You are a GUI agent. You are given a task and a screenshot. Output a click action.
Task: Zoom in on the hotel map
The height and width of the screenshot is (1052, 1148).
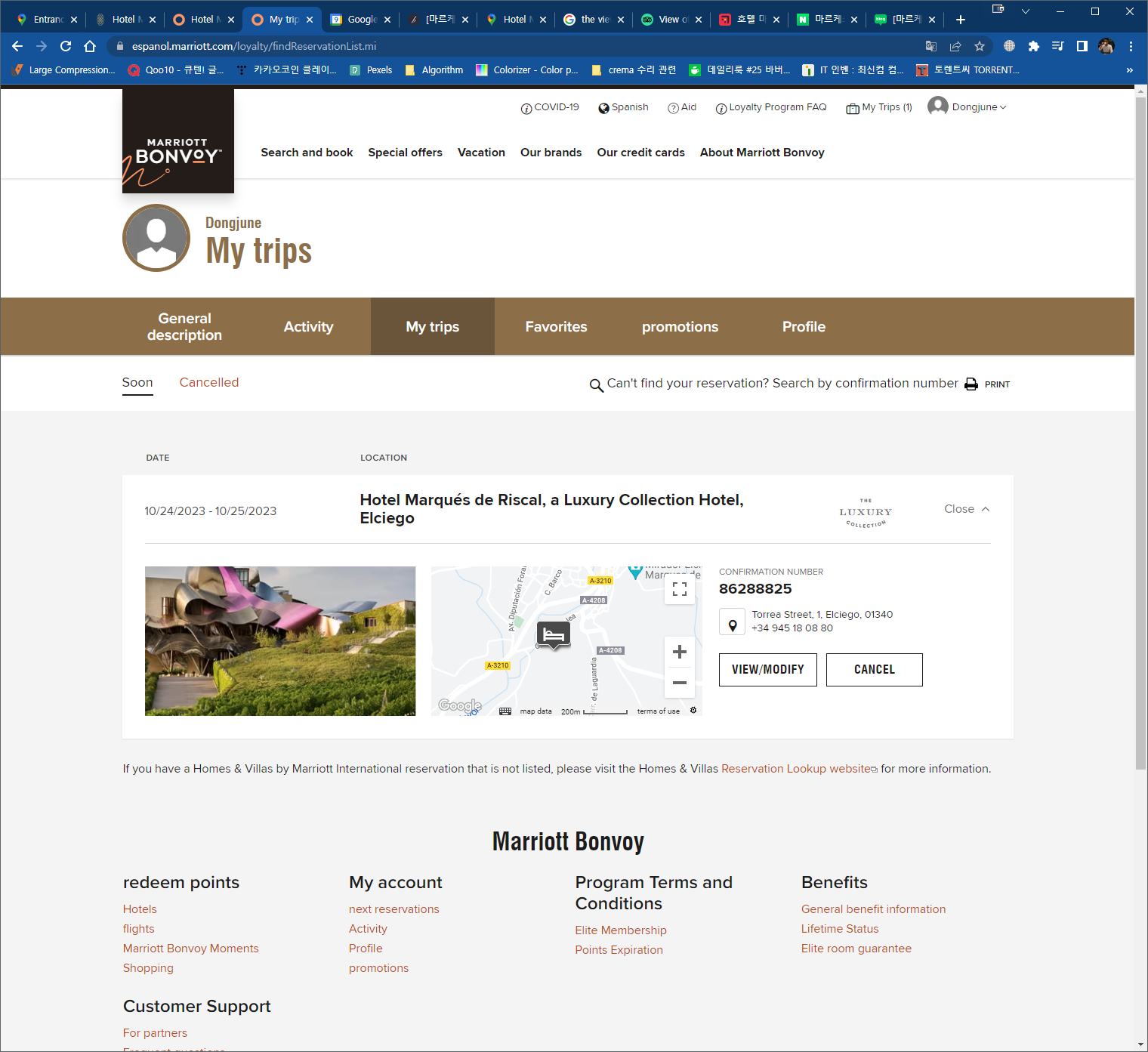coord(680,652)
